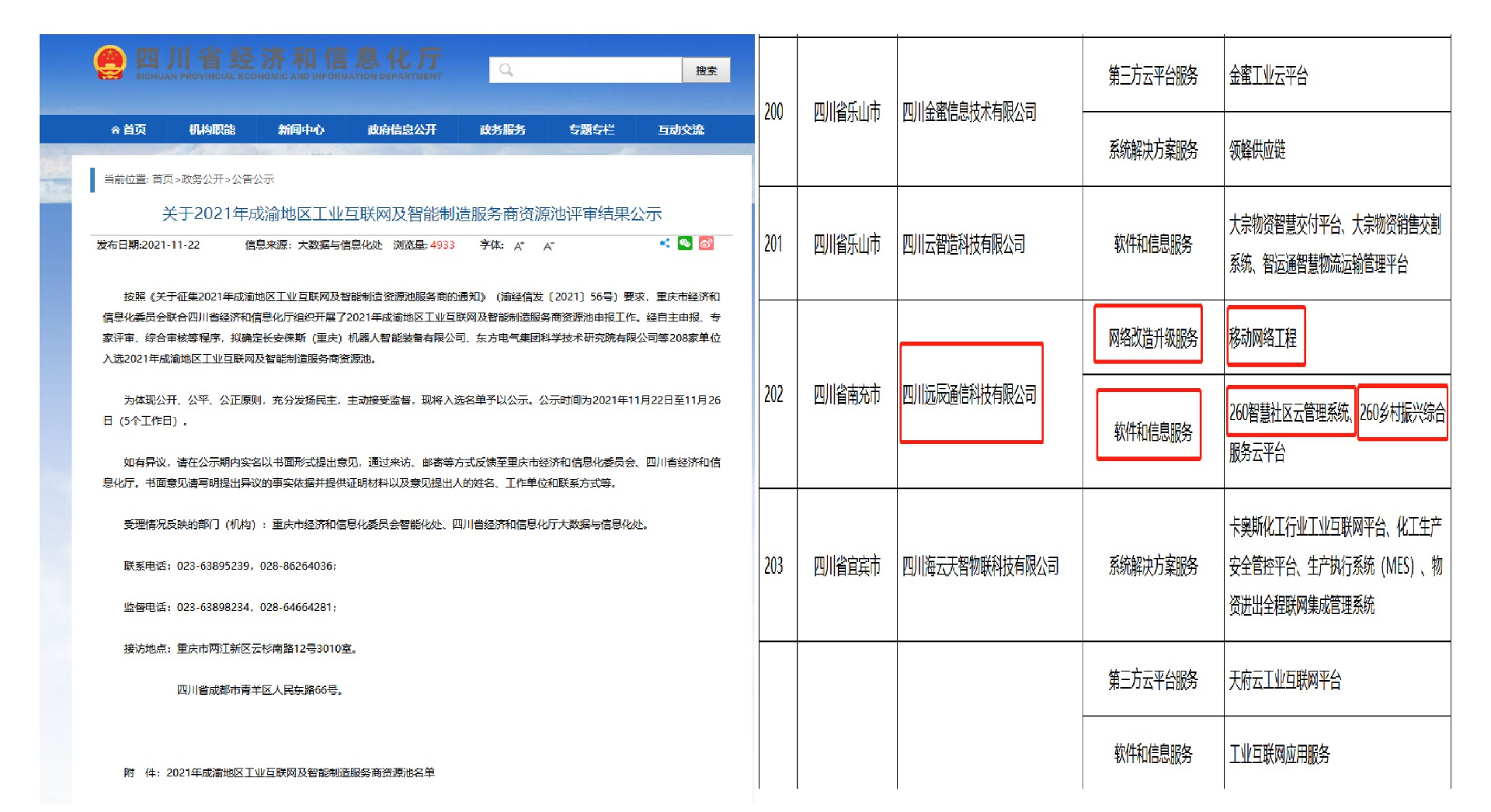Click table cell number 202
Screen dimensions: 1491x812
point(773,394)
